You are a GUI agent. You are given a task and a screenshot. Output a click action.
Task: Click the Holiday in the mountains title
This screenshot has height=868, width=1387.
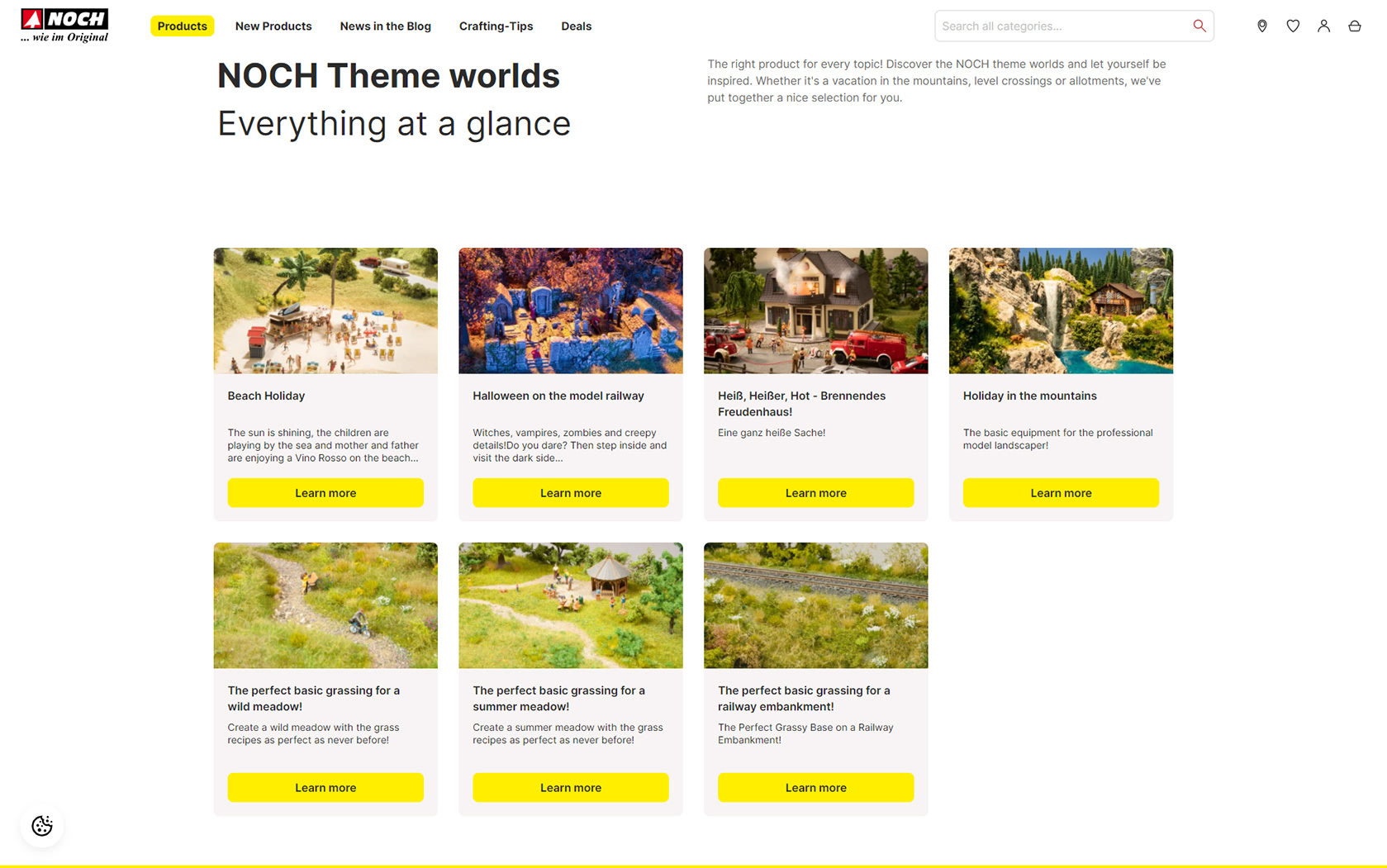[x=1030, y=396]
